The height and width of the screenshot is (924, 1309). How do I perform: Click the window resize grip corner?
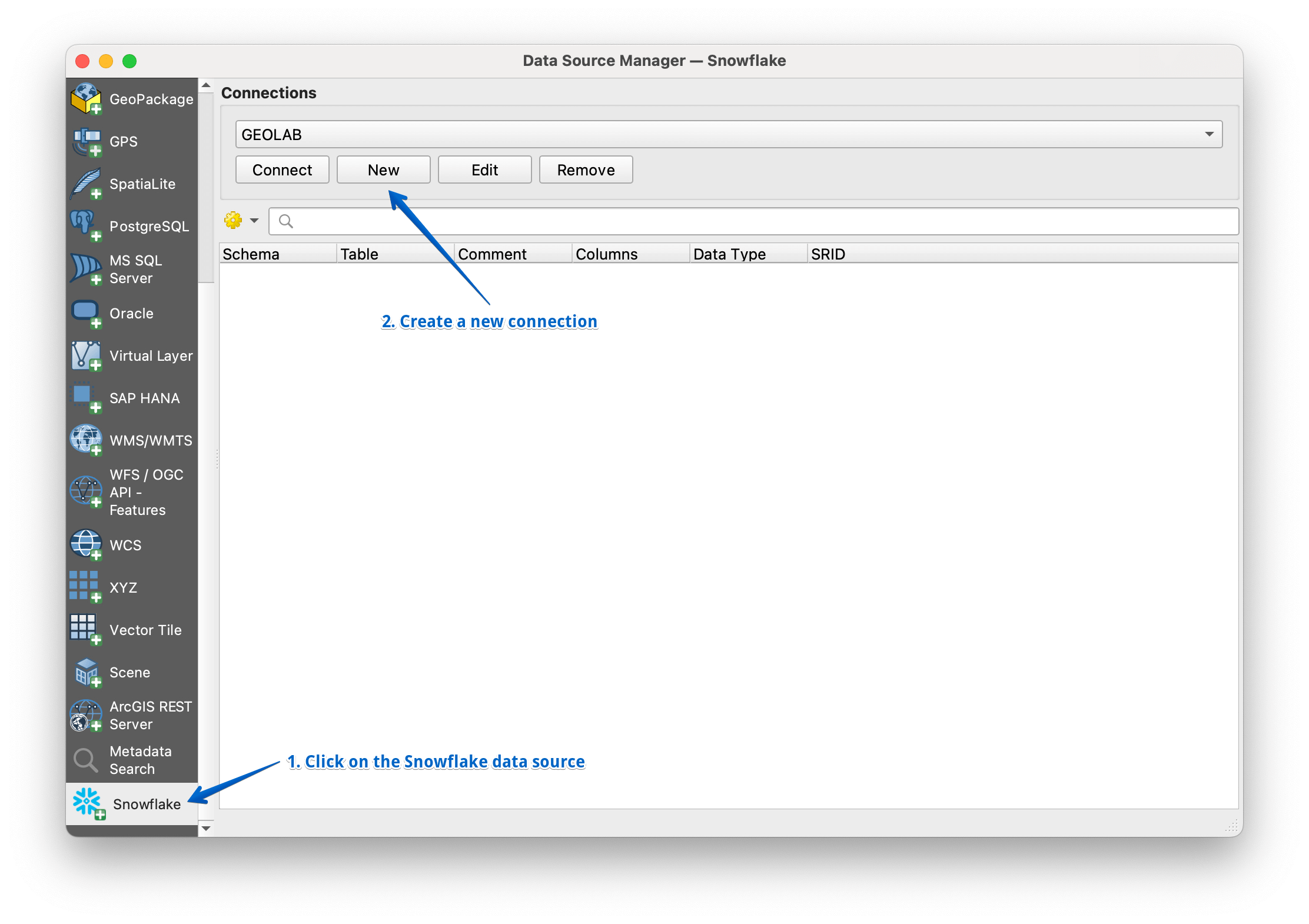[1231, 825]
